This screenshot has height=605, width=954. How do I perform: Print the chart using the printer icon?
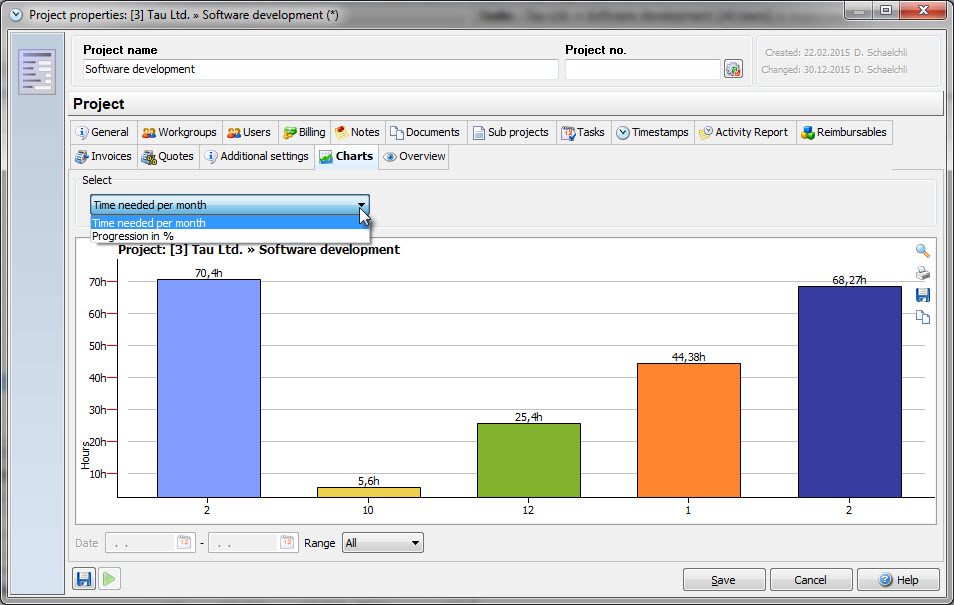coord(922,273)
